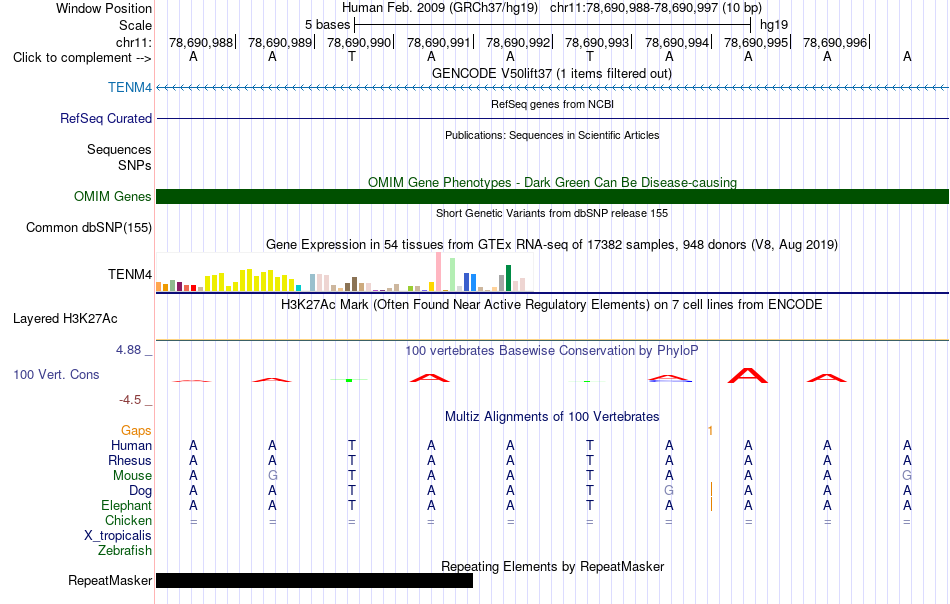Click the Mouse species label

point(132,476)
